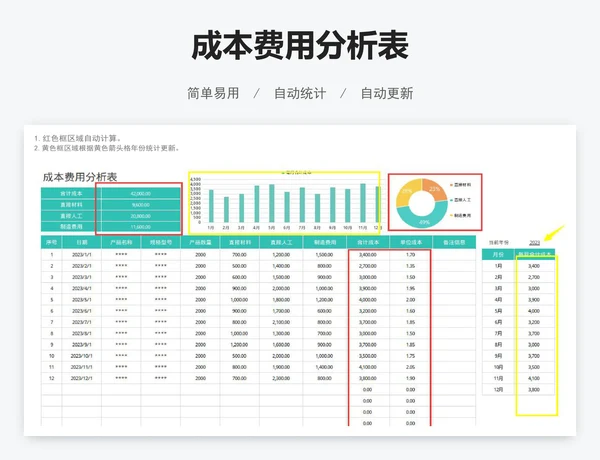Click manufacturing cost 1,400.00 in row 11
600x460 pixels.
click(x=324, y=367)
